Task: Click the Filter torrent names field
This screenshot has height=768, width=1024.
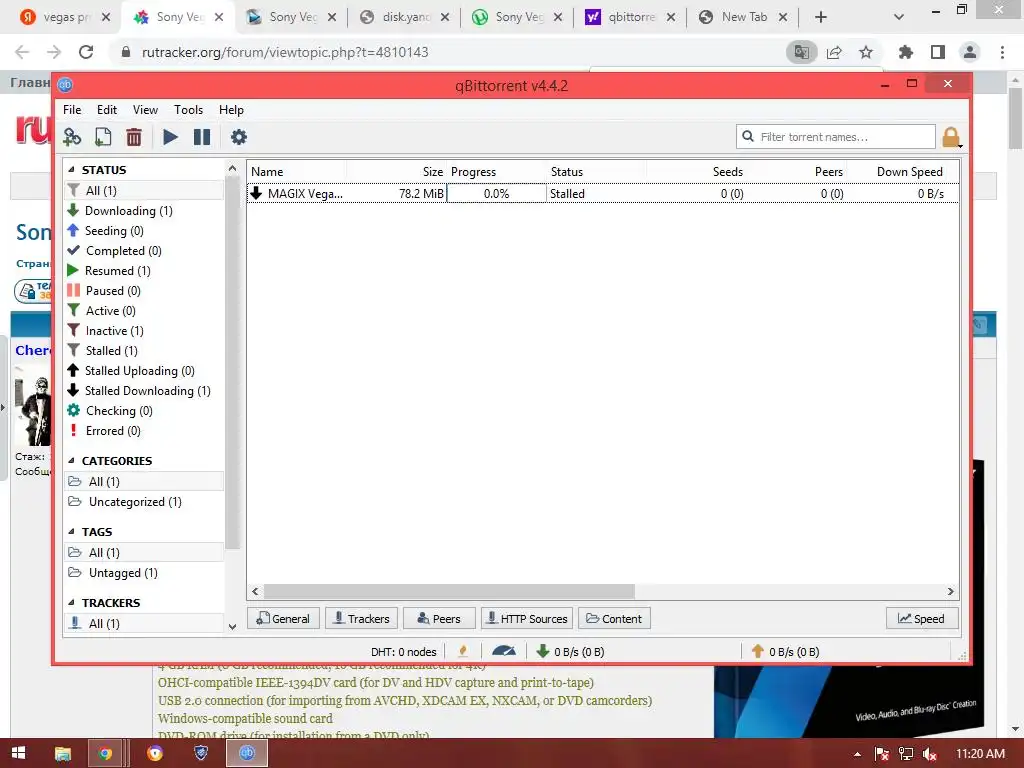Action: coord(835,136)
